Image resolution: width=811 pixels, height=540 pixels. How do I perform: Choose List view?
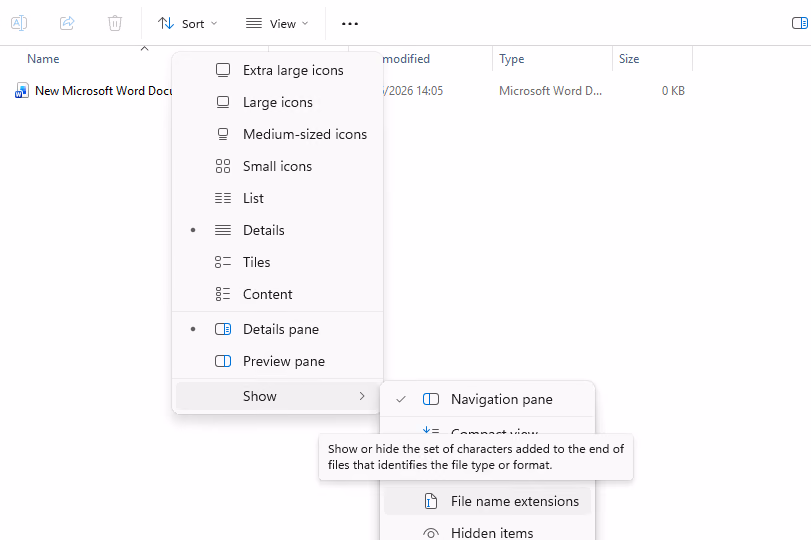tap(277, 199)
